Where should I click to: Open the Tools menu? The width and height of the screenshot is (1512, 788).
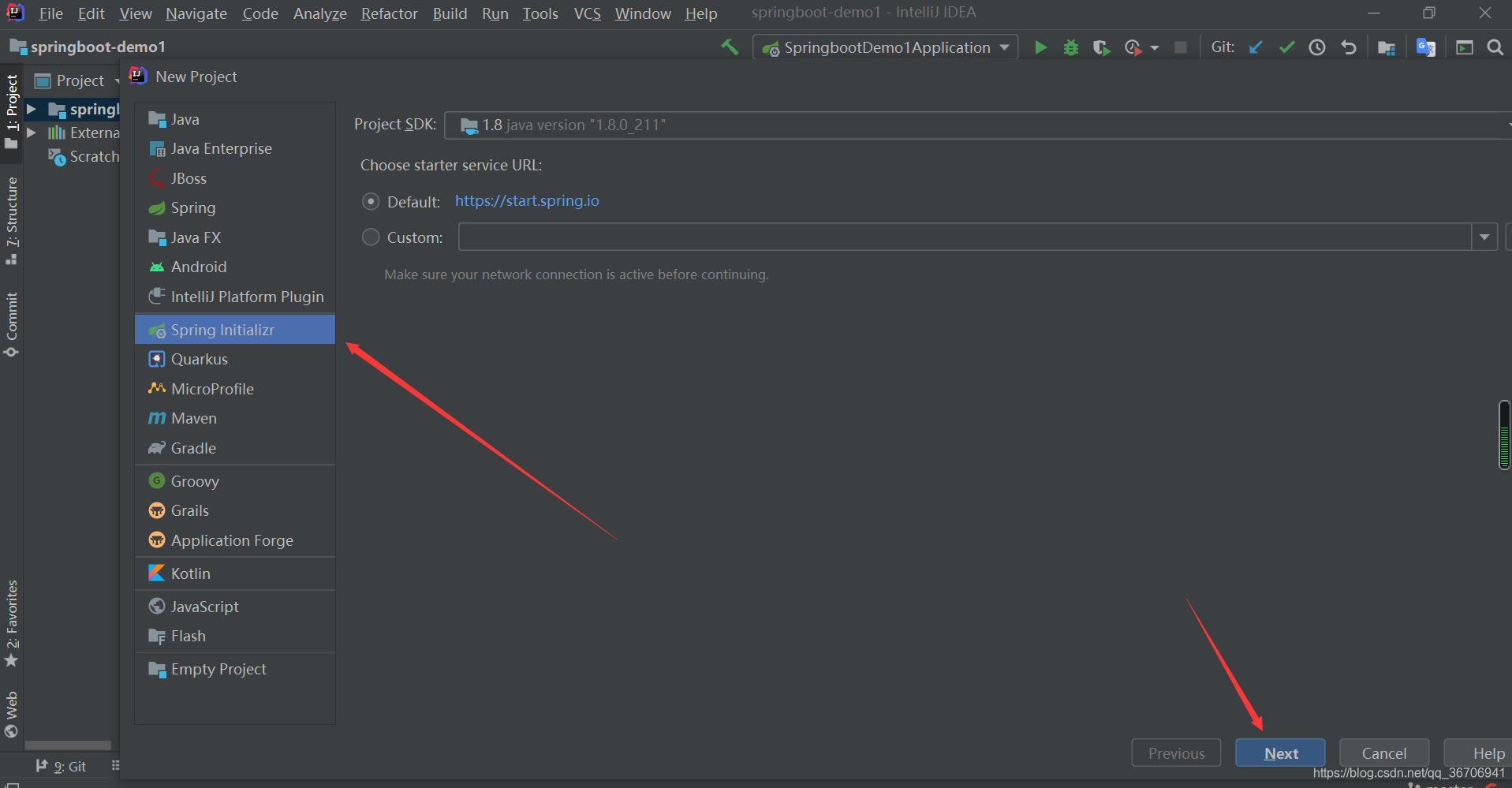click(540, 13)
